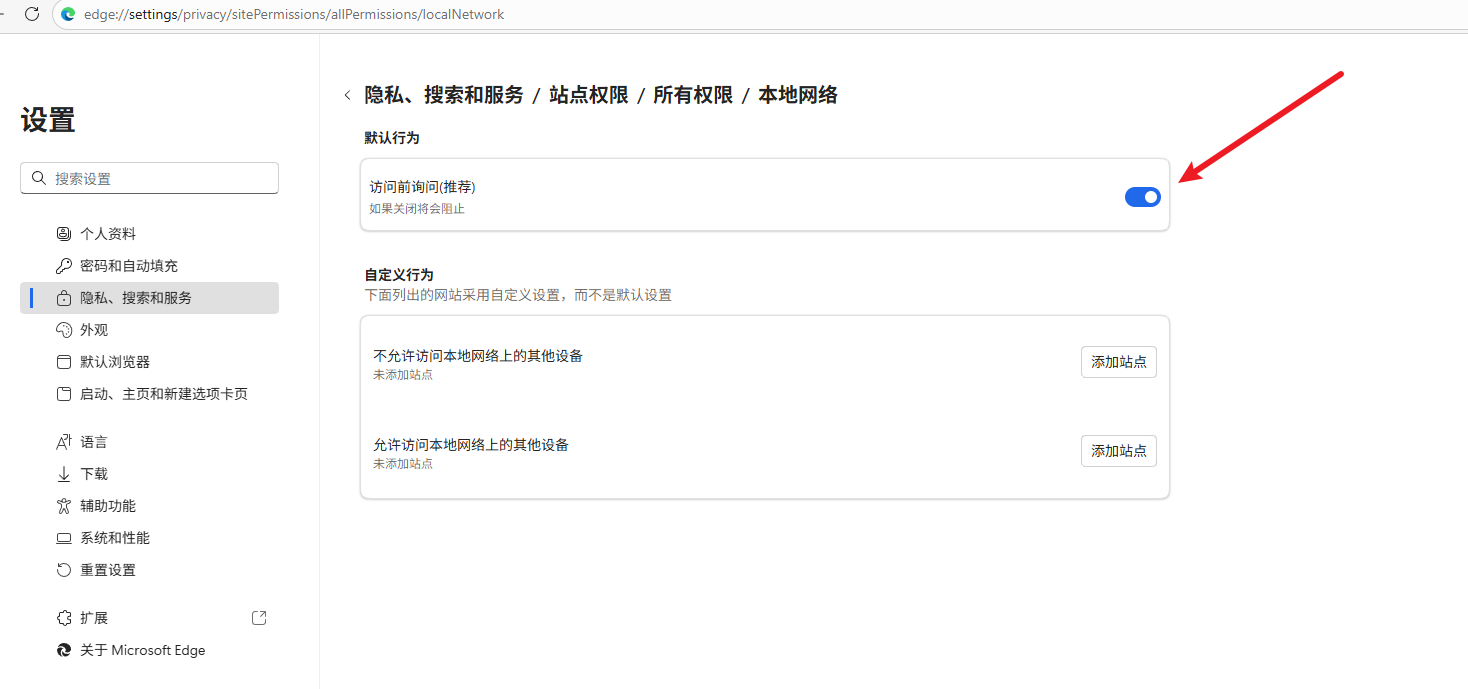Click the external link icon beside 扩展
The width and height of the screenshot is (1468, 689).
coord(259,618)
